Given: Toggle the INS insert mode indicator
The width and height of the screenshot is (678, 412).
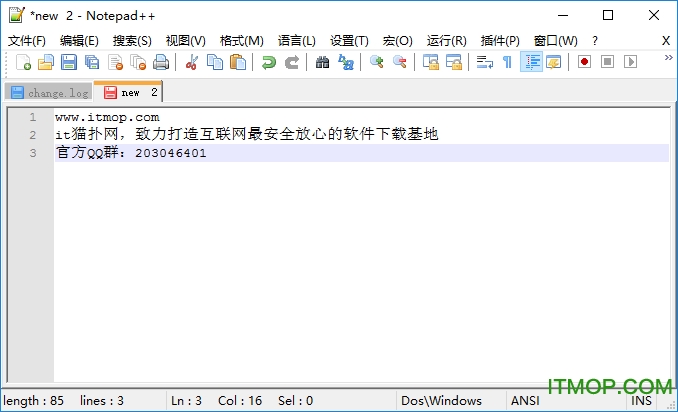Looking at the screenshot, I should tap(641, 401).
